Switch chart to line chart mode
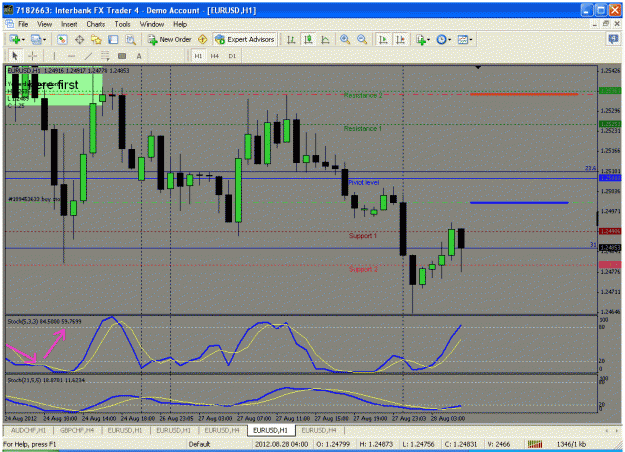This screenshot has height=452, width=625. click(325, 39)
